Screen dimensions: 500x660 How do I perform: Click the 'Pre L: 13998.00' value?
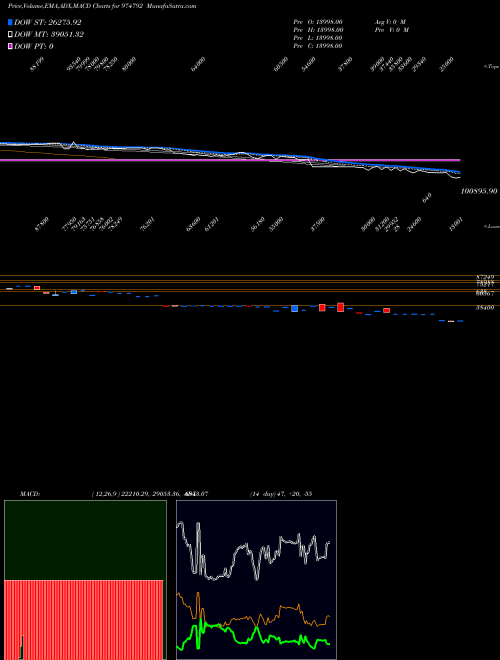click(318, 38)
